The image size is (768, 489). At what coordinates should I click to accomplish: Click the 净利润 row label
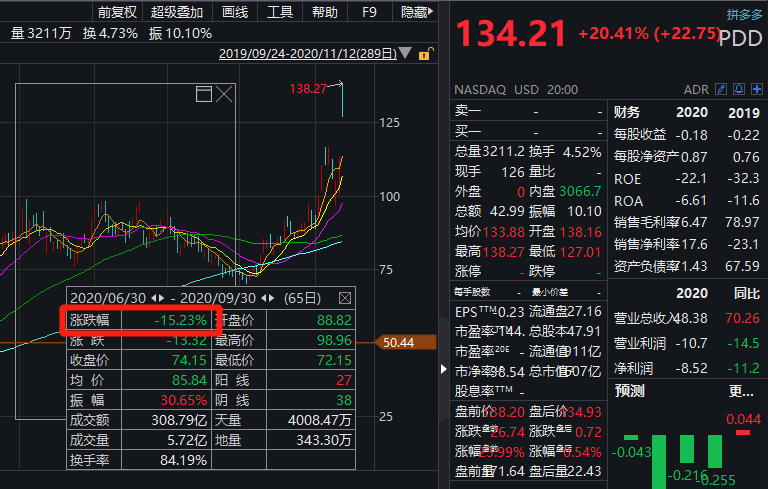633,368
